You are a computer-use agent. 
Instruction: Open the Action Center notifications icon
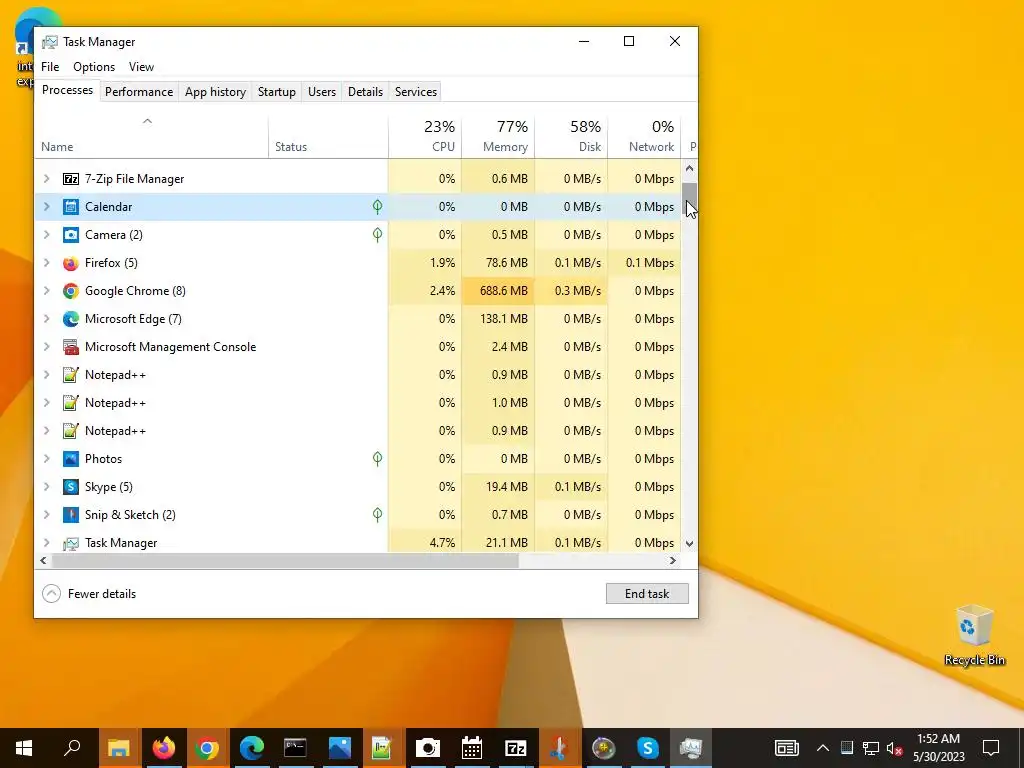tap(991, 748)
